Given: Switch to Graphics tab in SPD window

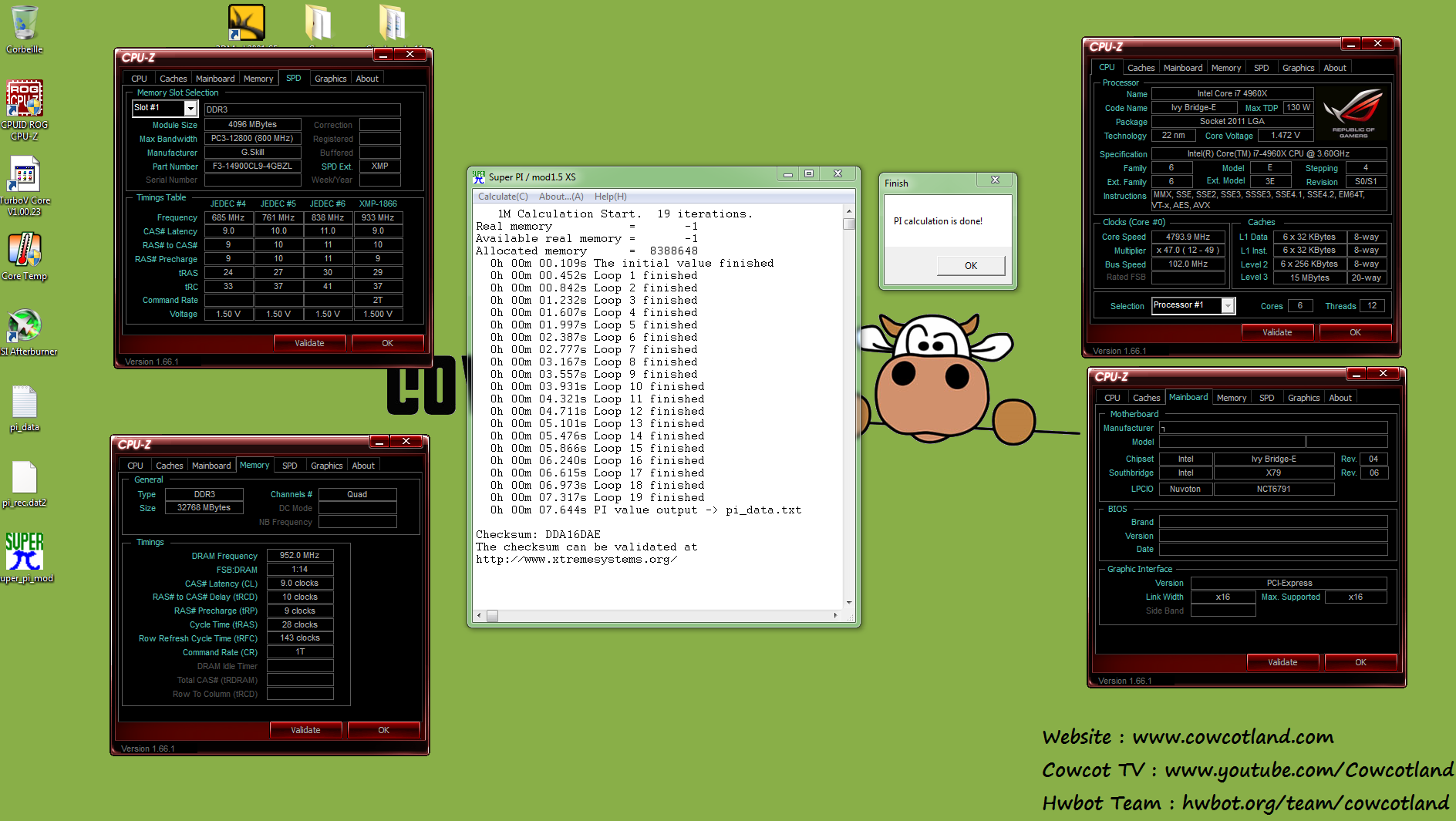Looking at the screenshot, I should [x=331, y=79].
